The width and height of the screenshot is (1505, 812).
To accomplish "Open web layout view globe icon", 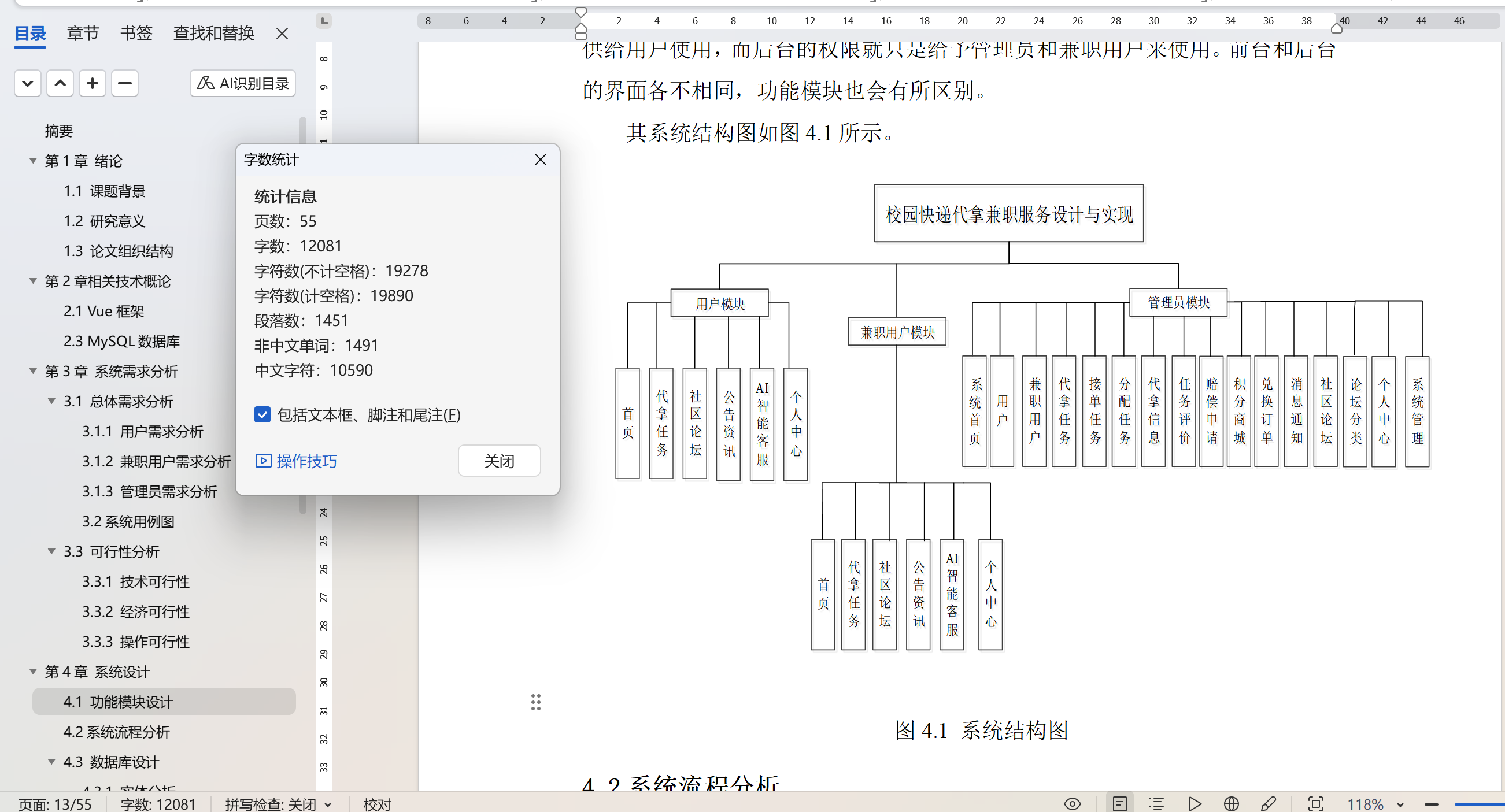I will 1231,804.
